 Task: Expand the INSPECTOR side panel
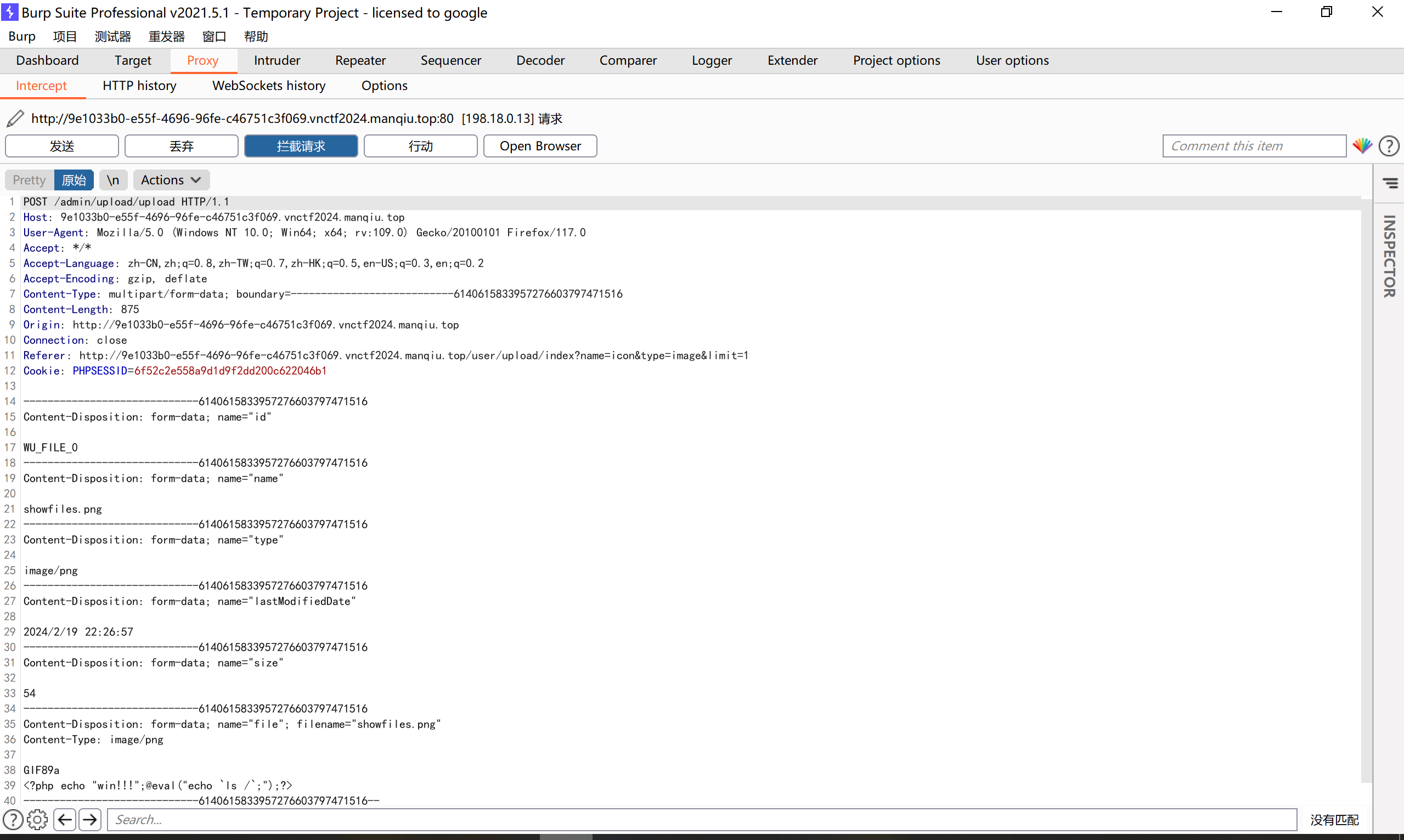click(1389, 256)
